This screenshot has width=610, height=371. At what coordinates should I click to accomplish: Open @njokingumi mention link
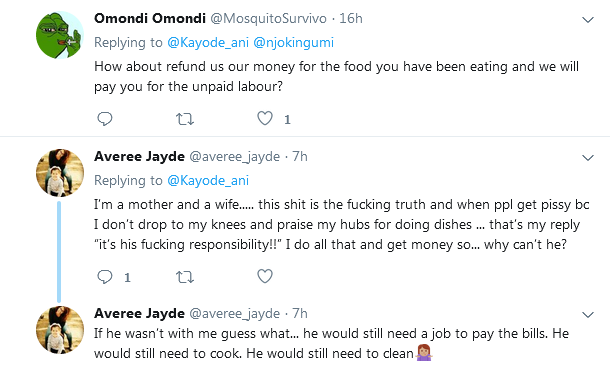pyautogui.click(x=293, y=42)
